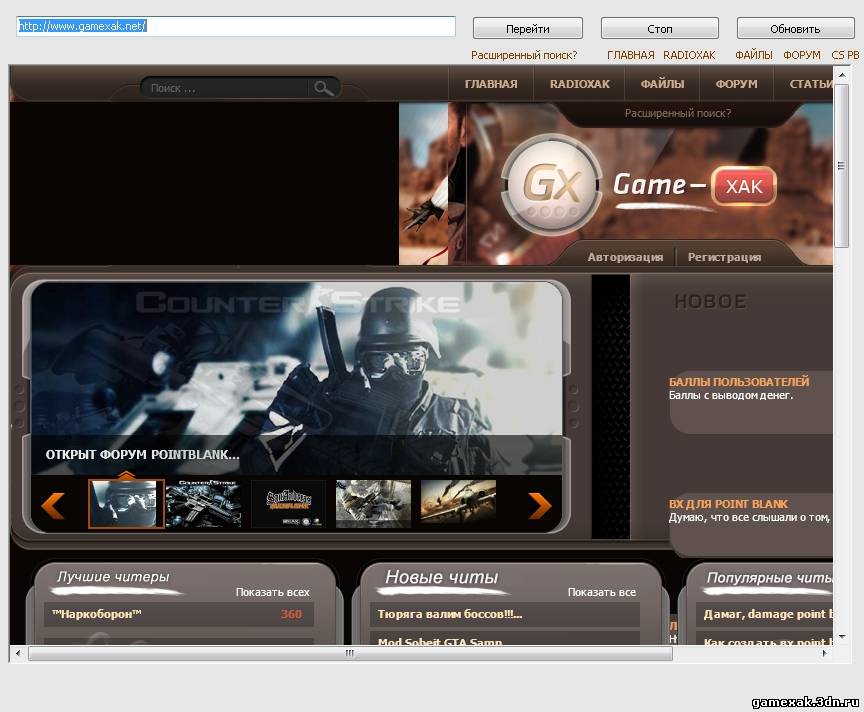This screenshot has width=864, height=712.
Task: Select the San Andreas slider thumbnail
Action: 289,504
